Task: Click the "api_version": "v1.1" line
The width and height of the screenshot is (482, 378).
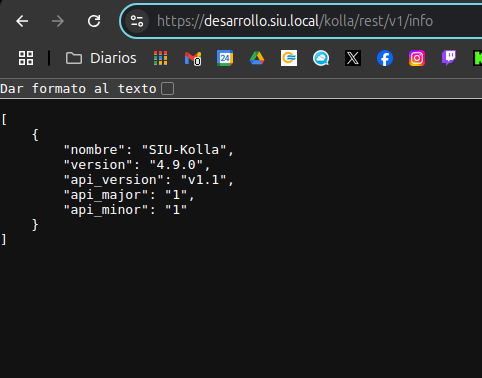Action: pos(149,180)
